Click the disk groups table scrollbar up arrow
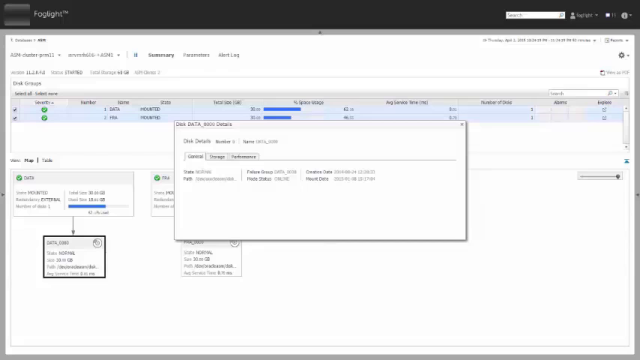 (626, 109)
